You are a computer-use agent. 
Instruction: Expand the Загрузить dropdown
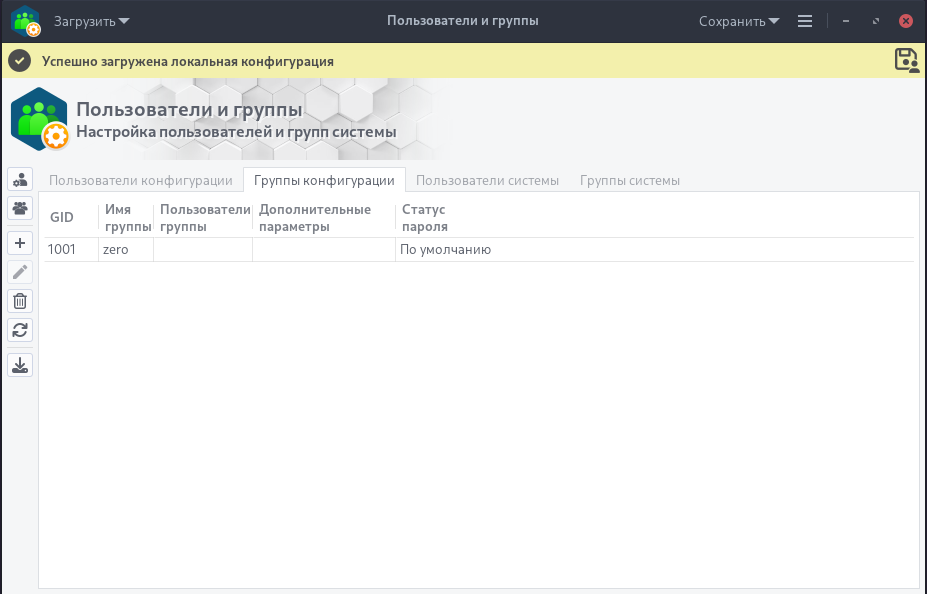tap(91, 21)
